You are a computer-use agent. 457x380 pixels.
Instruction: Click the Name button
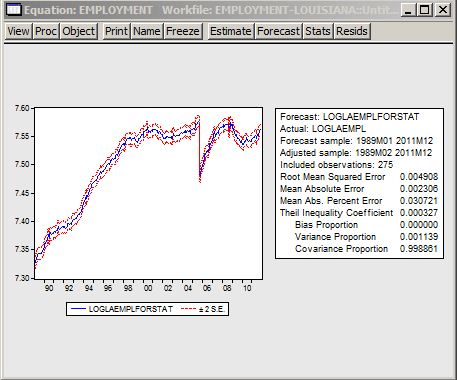[x=147, y=31]
